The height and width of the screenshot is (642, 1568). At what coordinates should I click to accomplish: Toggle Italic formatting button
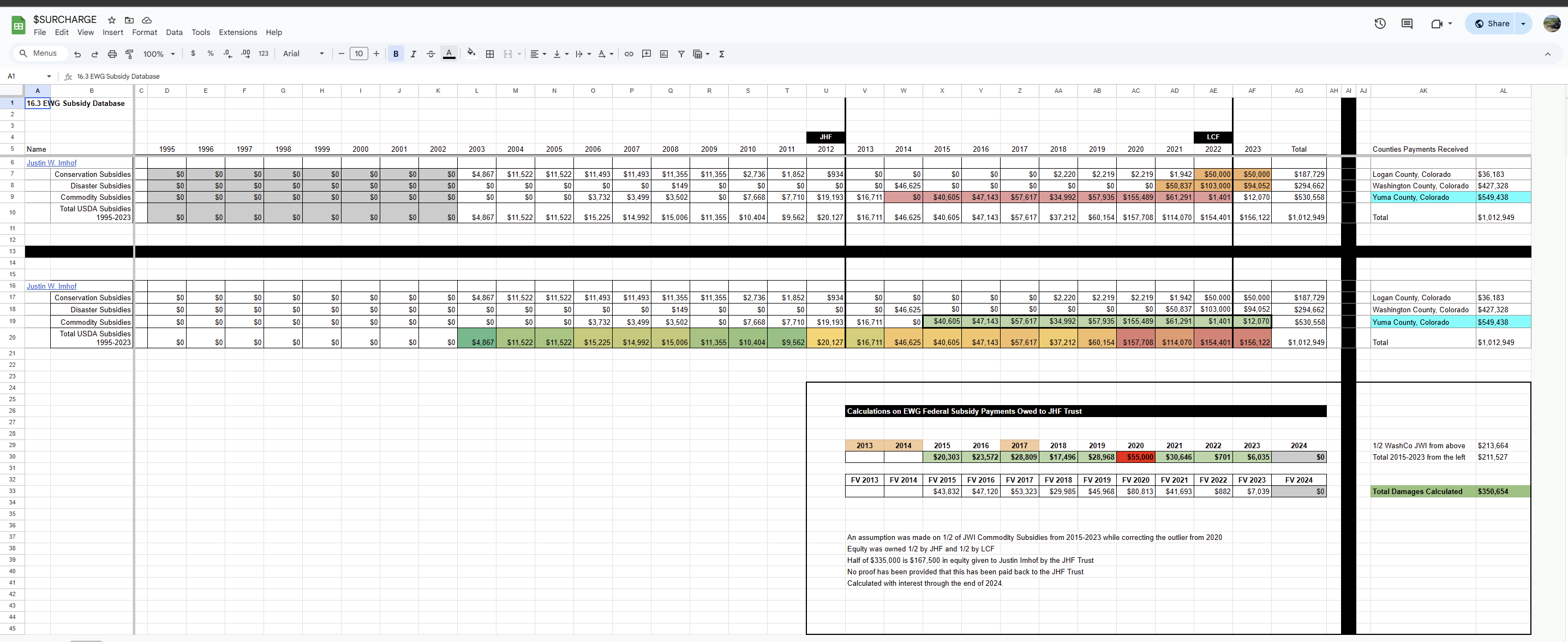tap(414, 54)
